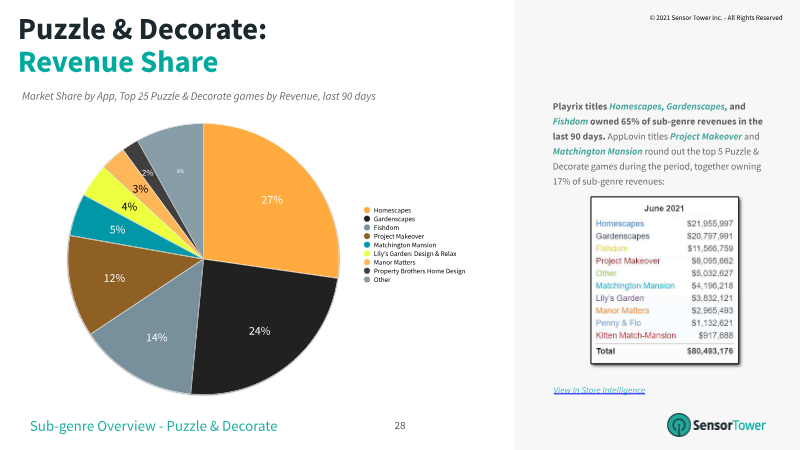Click the Sensor Tower logo icon
The width and height of the screenshot is (800, 450).
point(679,424)
